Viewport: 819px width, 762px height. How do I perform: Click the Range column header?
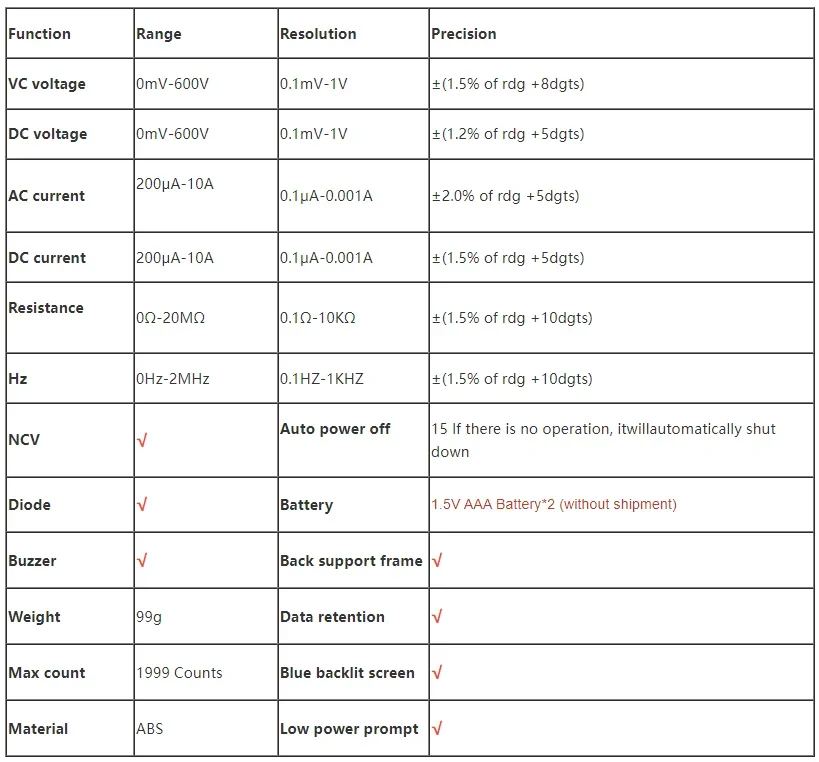pyautogui.click(x=159, y=34)
